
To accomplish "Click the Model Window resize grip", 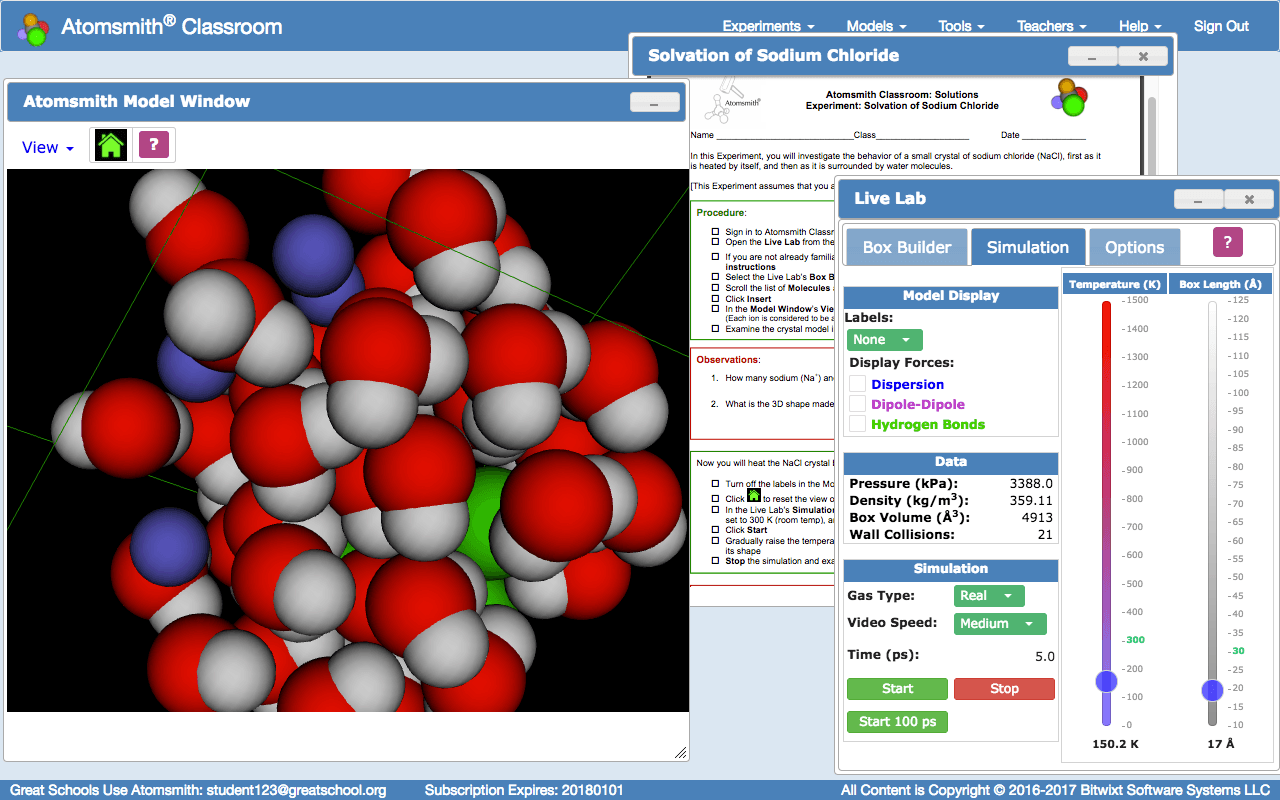I will (681, 752).
